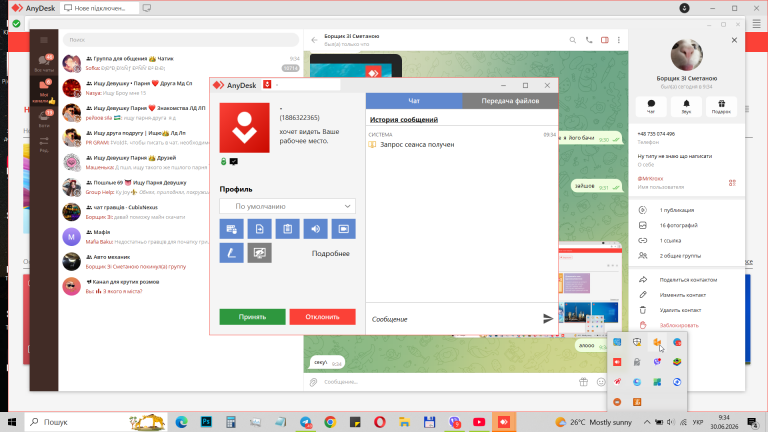Screen dimensions: 768x432
Task: Open Ищу друга подругу chat
Action: pos(134,138)
